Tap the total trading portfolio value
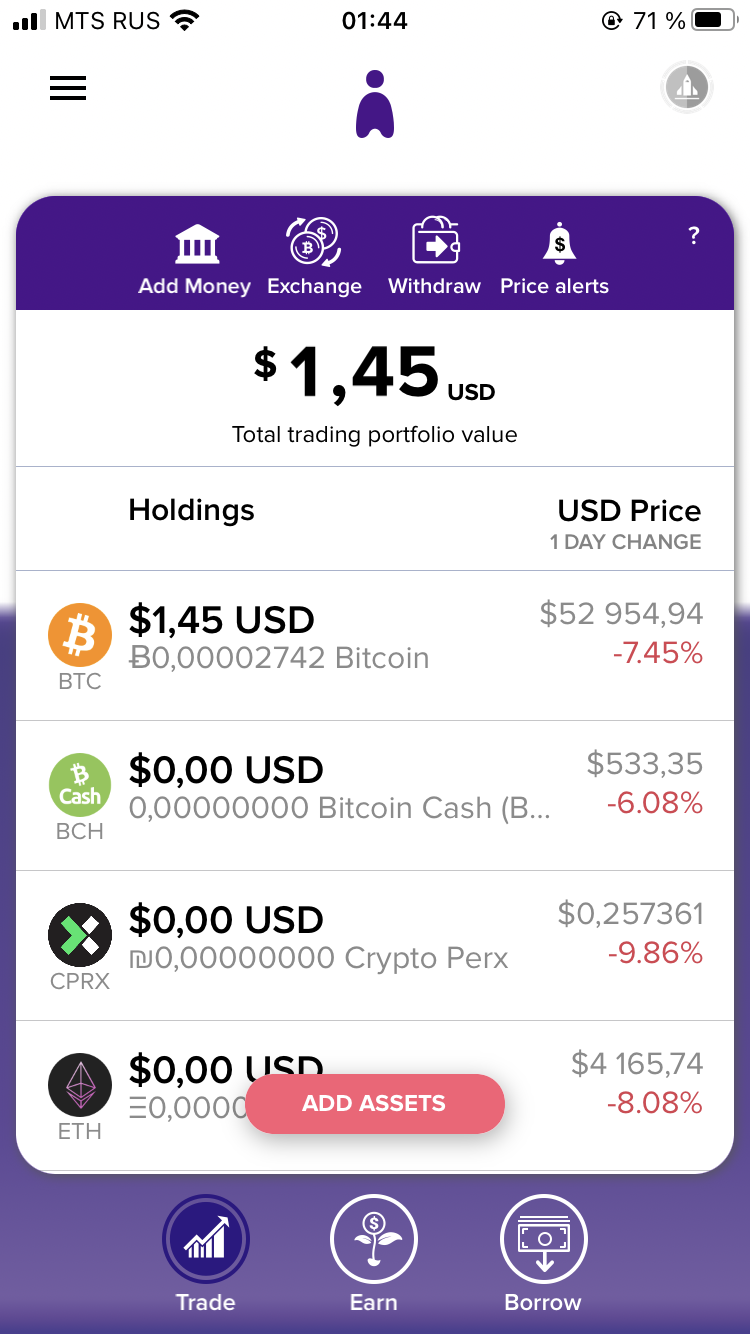The width and height of the screenshot is (750, 1334). tap(375, 390)
